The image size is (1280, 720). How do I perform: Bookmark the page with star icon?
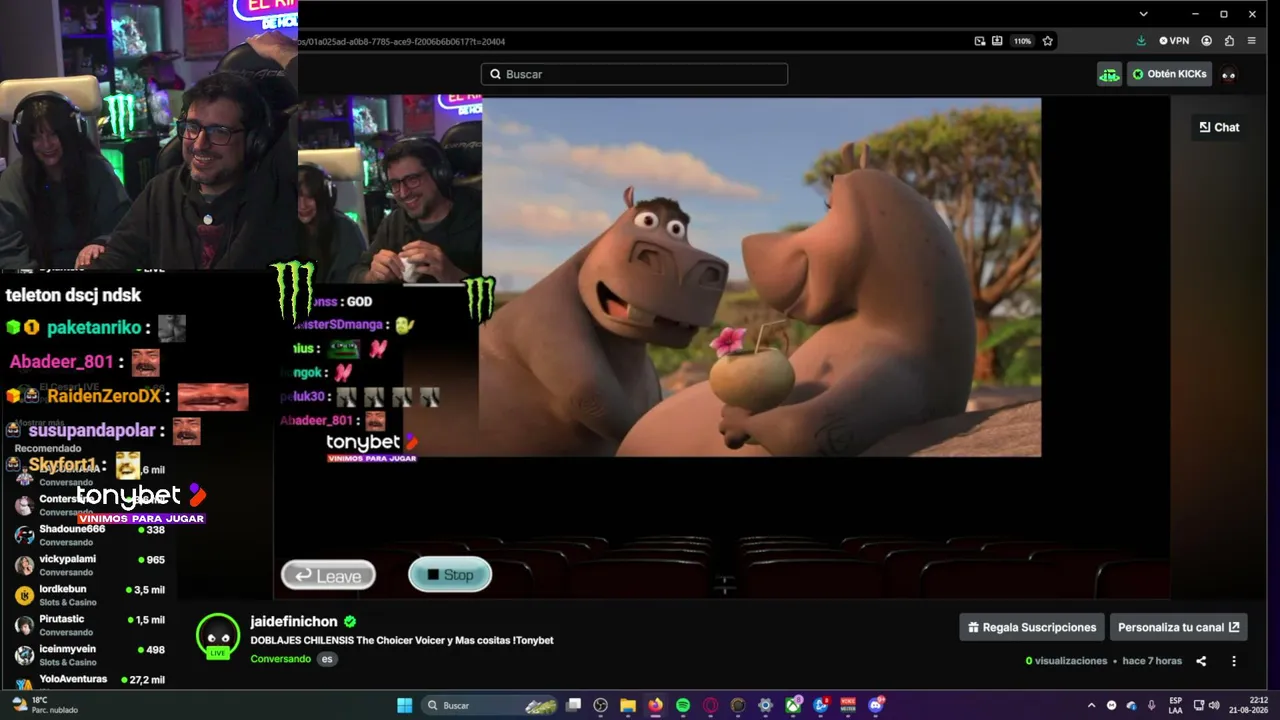(1047, 41)
